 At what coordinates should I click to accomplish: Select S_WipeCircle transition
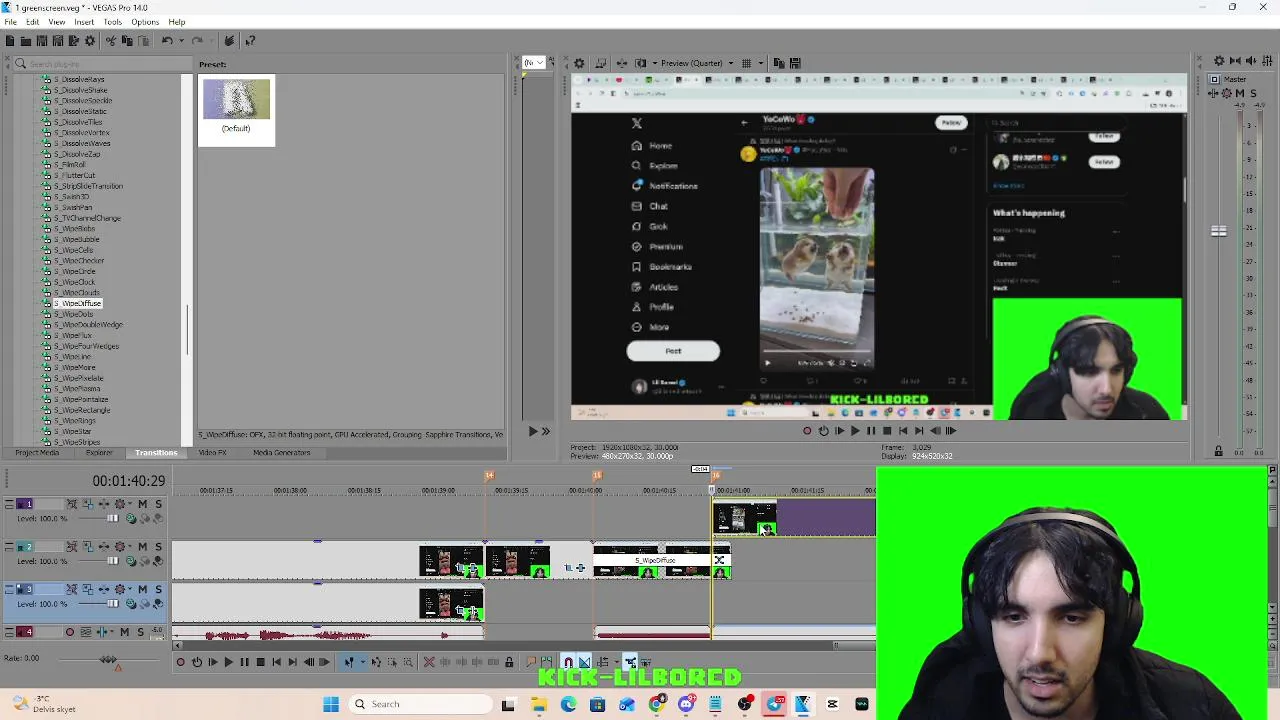pos(76,271)
